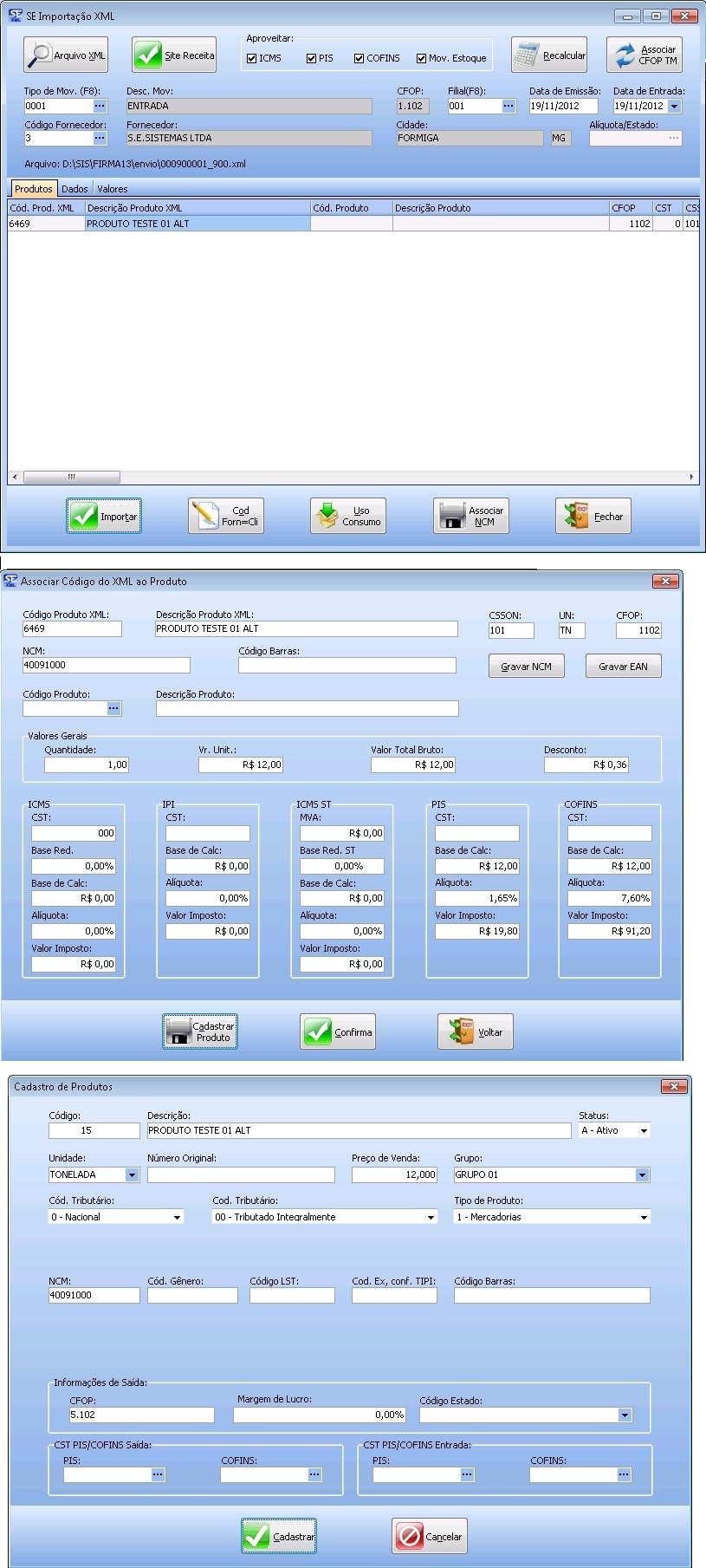Click the Arquivo XML magnifier icon
706x1568 pixels.
[x=40, y=55]
